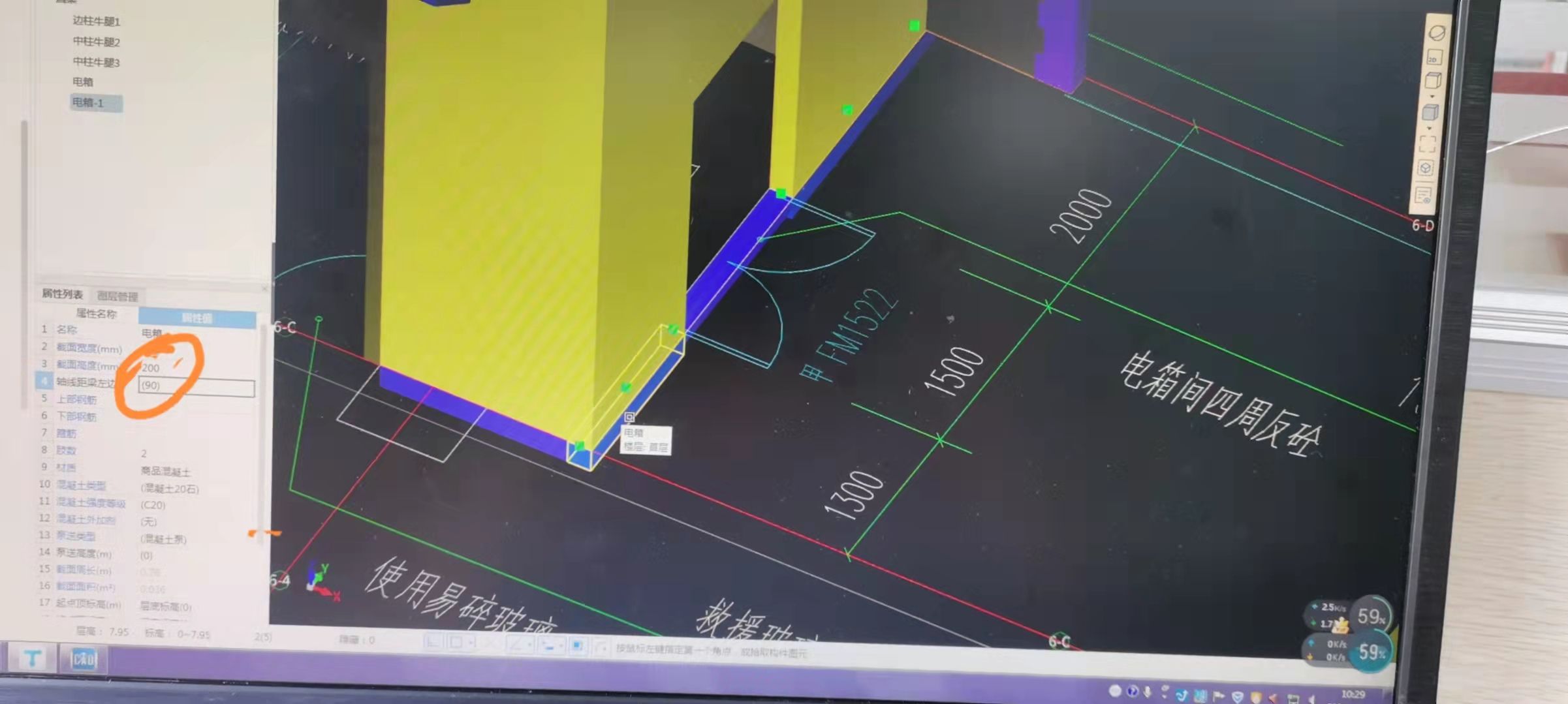Click the 属性值 column header
This screenshot has height=704, width=1568.
[196, 318]
